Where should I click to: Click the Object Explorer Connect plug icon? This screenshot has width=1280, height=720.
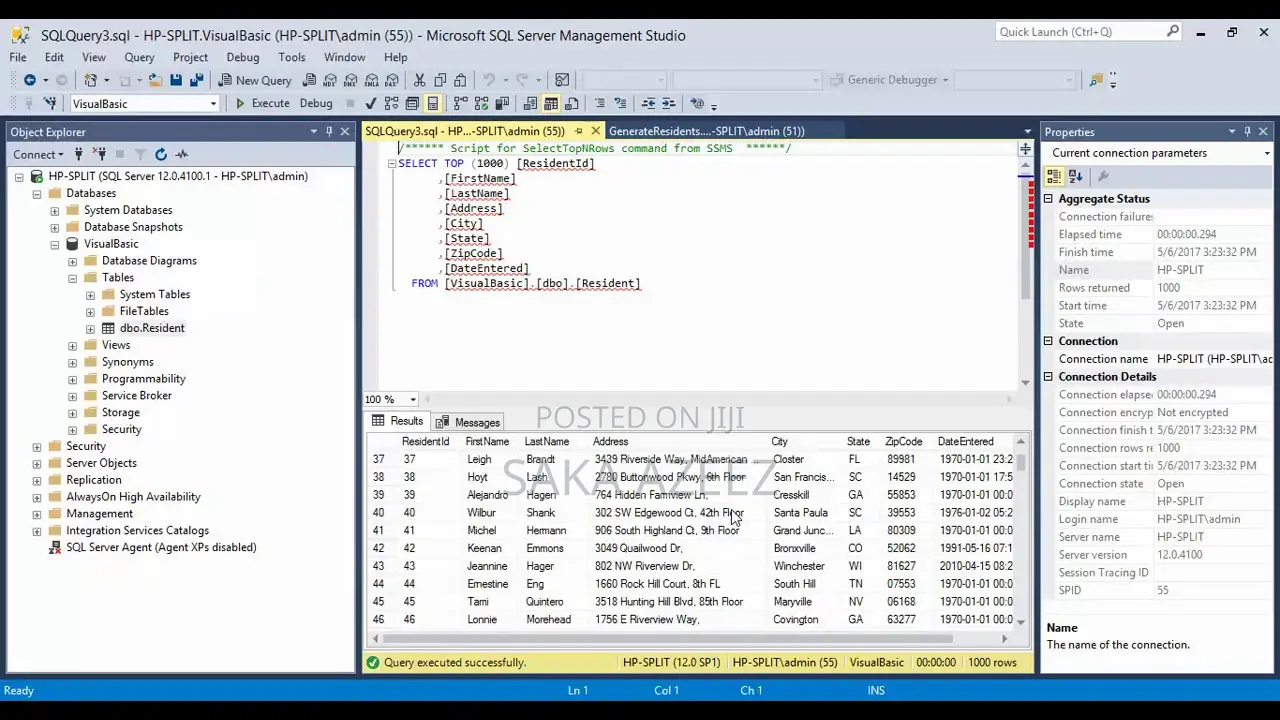[78, 154]
